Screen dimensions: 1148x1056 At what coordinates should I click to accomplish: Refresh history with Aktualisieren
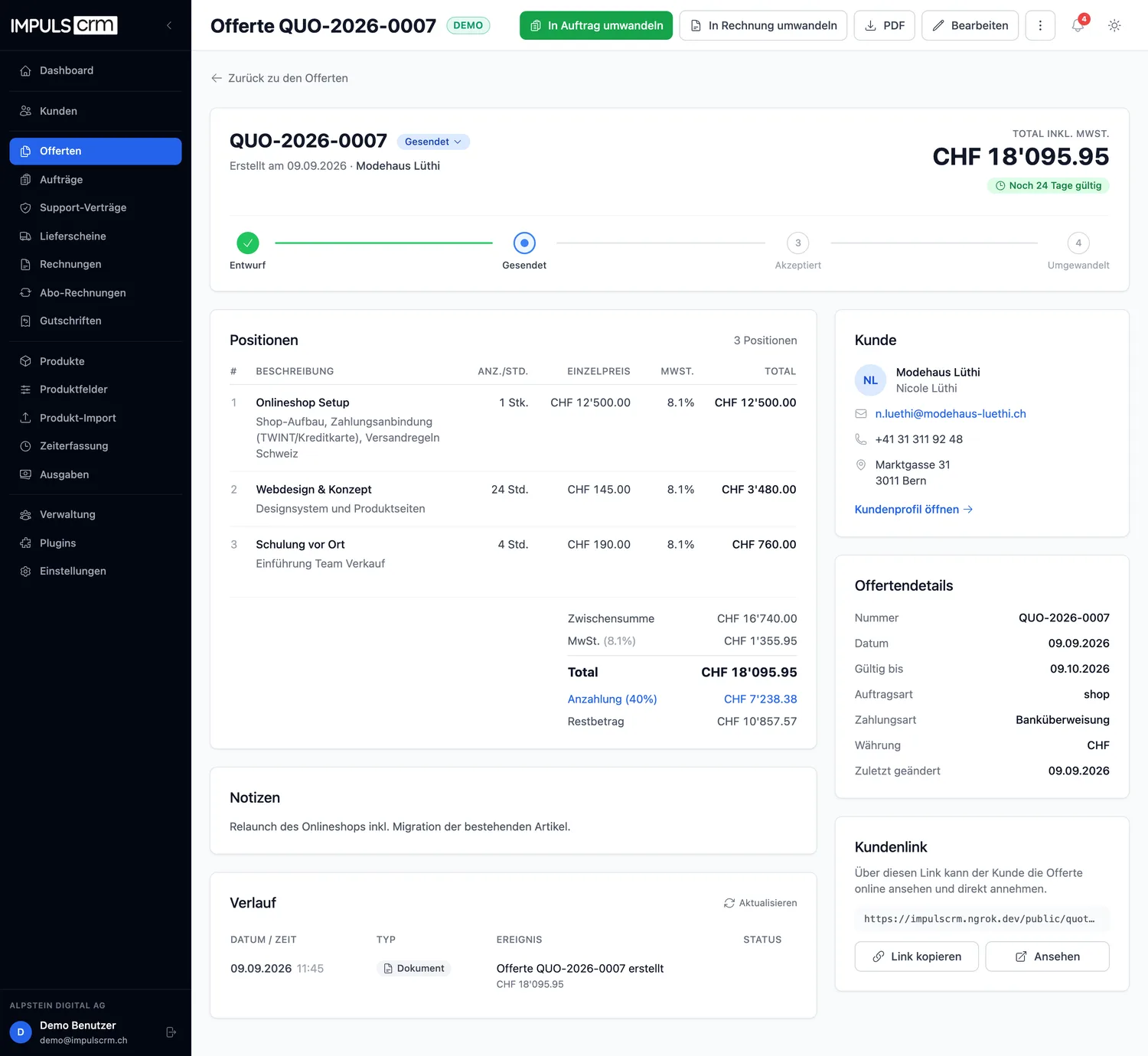pyautogui.click(x=761, y=903)
